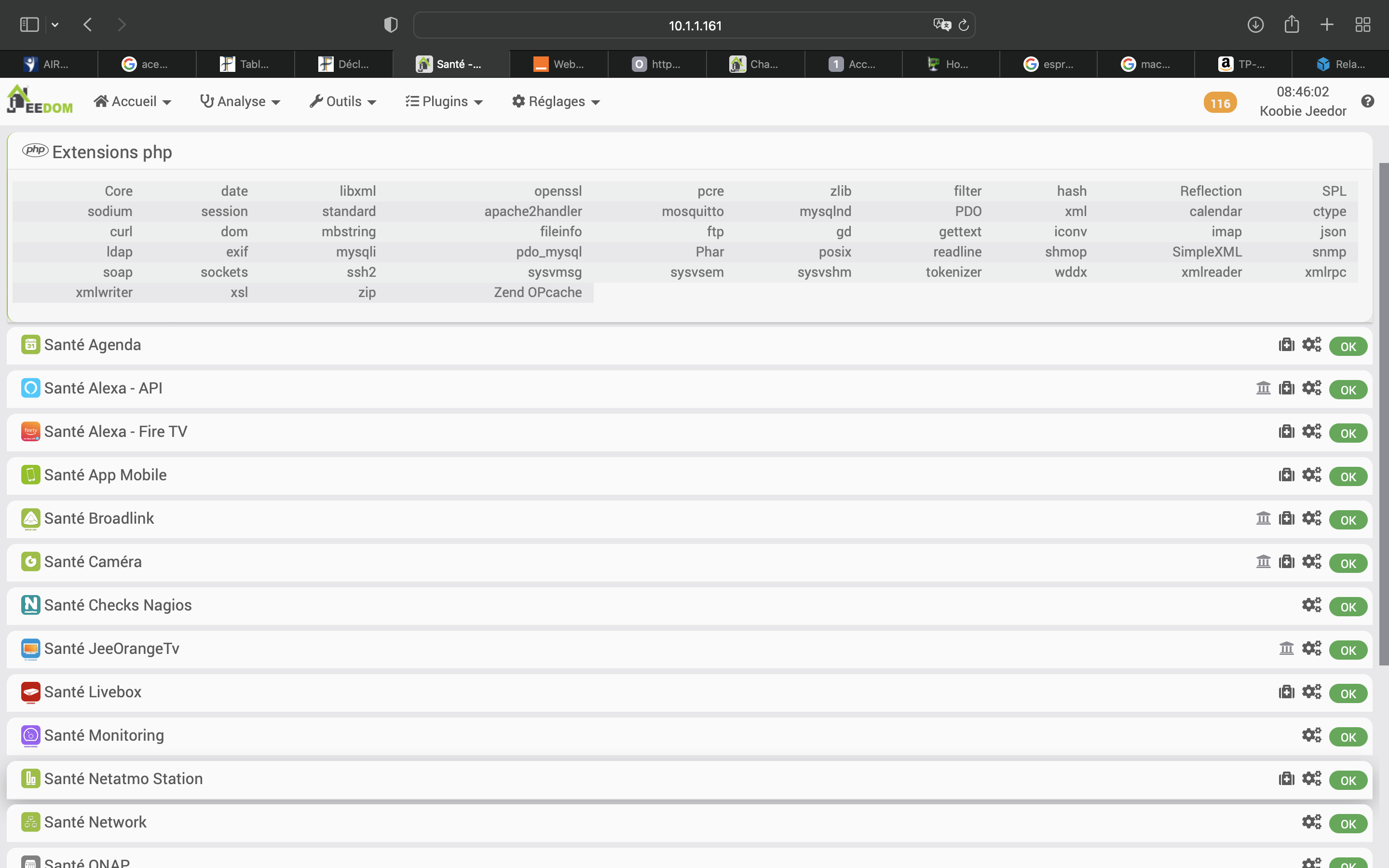Click the help question mark icon
The height and width of the screenshot is (868, 1389).
click(1367, 101)
